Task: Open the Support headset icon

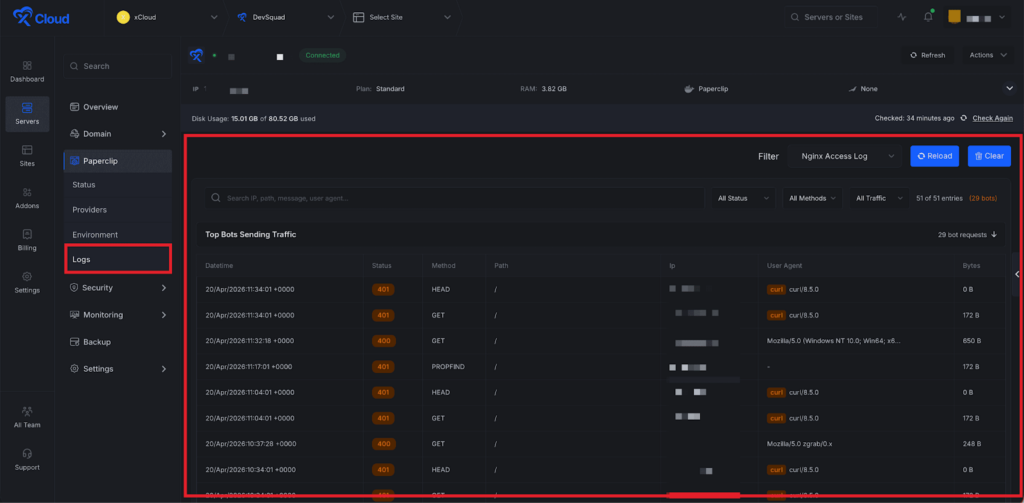Action: [27, 459]
